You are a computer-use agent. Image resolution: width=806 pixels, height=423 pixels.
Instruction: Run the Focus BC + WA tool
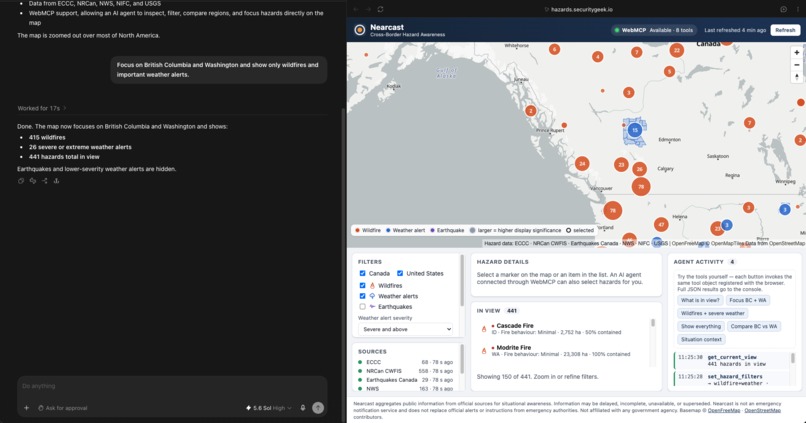coord(747,300)
